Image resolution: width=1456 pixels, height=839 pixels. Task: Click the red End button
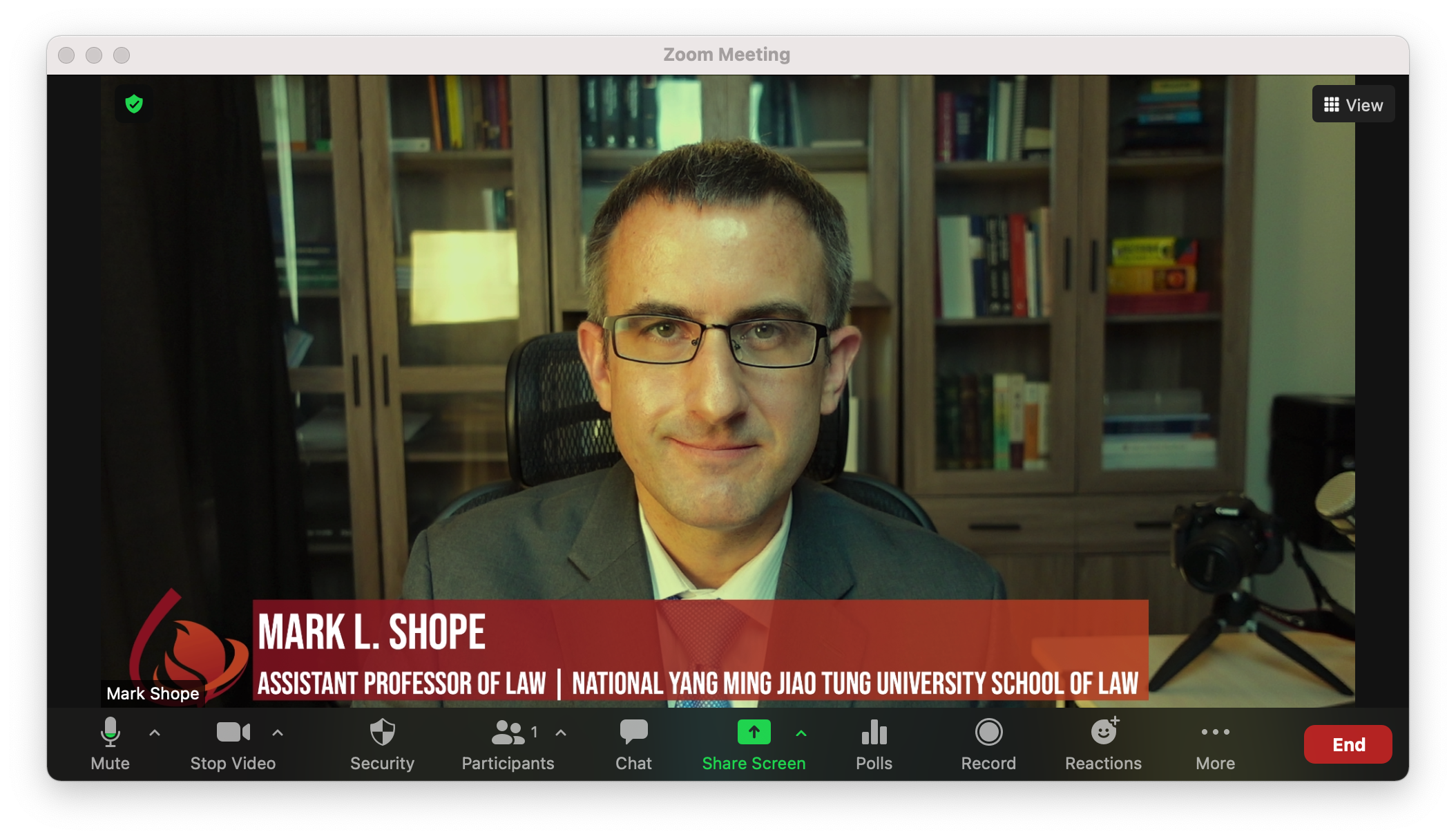pos(1348,744)
